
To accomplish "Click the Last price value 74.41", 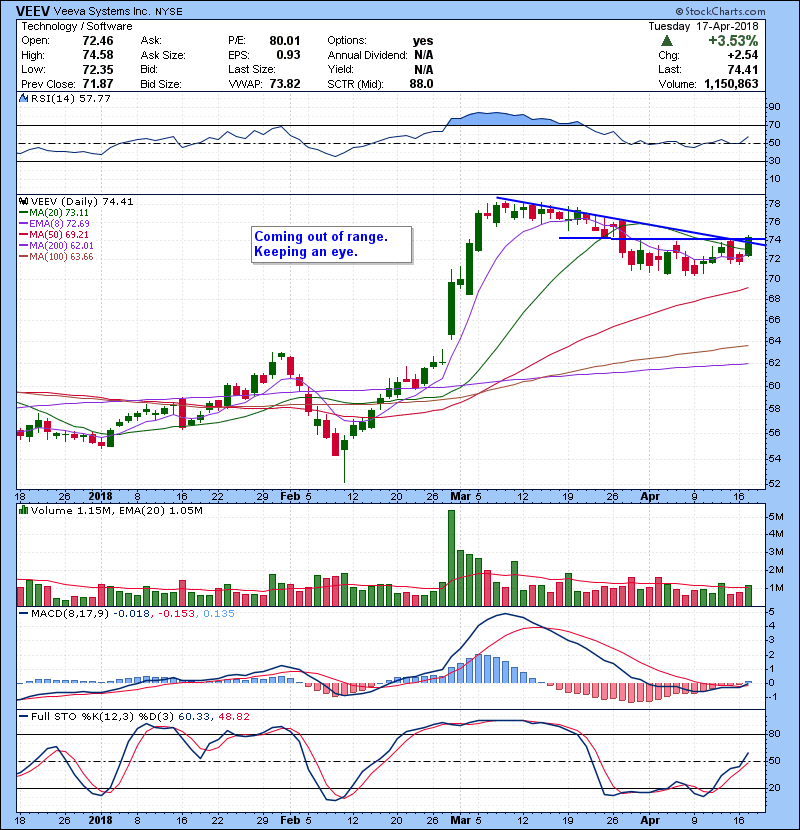I will (x=742, y=70).
